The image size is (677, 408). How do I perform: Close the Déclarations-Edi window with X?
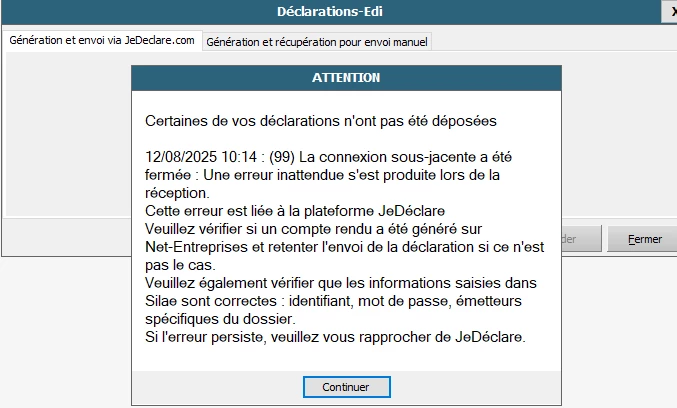pos(669,12)
